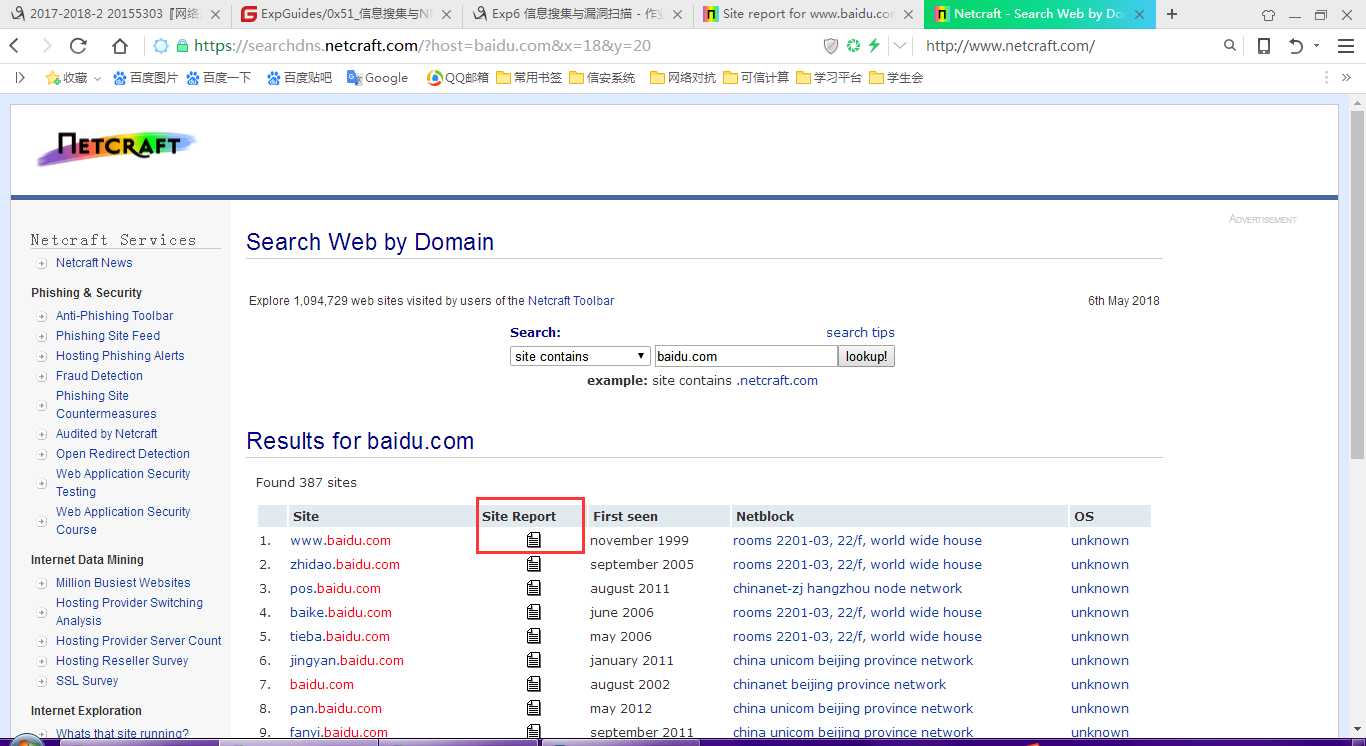Open site report for pan.baidu.com
Viewport: 1366px width, 746px height.
point(534,708)
